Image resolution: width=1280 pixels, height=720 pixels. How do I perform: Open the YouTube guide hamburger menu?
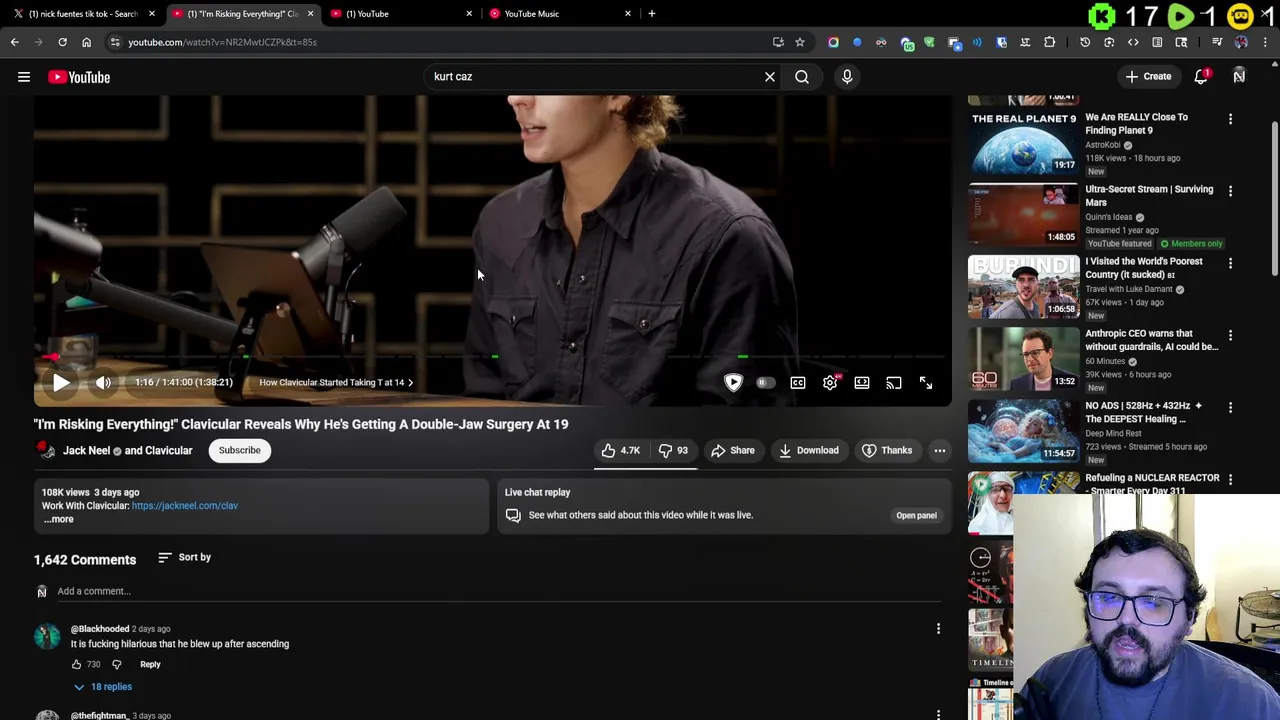[x=24, y=77]
